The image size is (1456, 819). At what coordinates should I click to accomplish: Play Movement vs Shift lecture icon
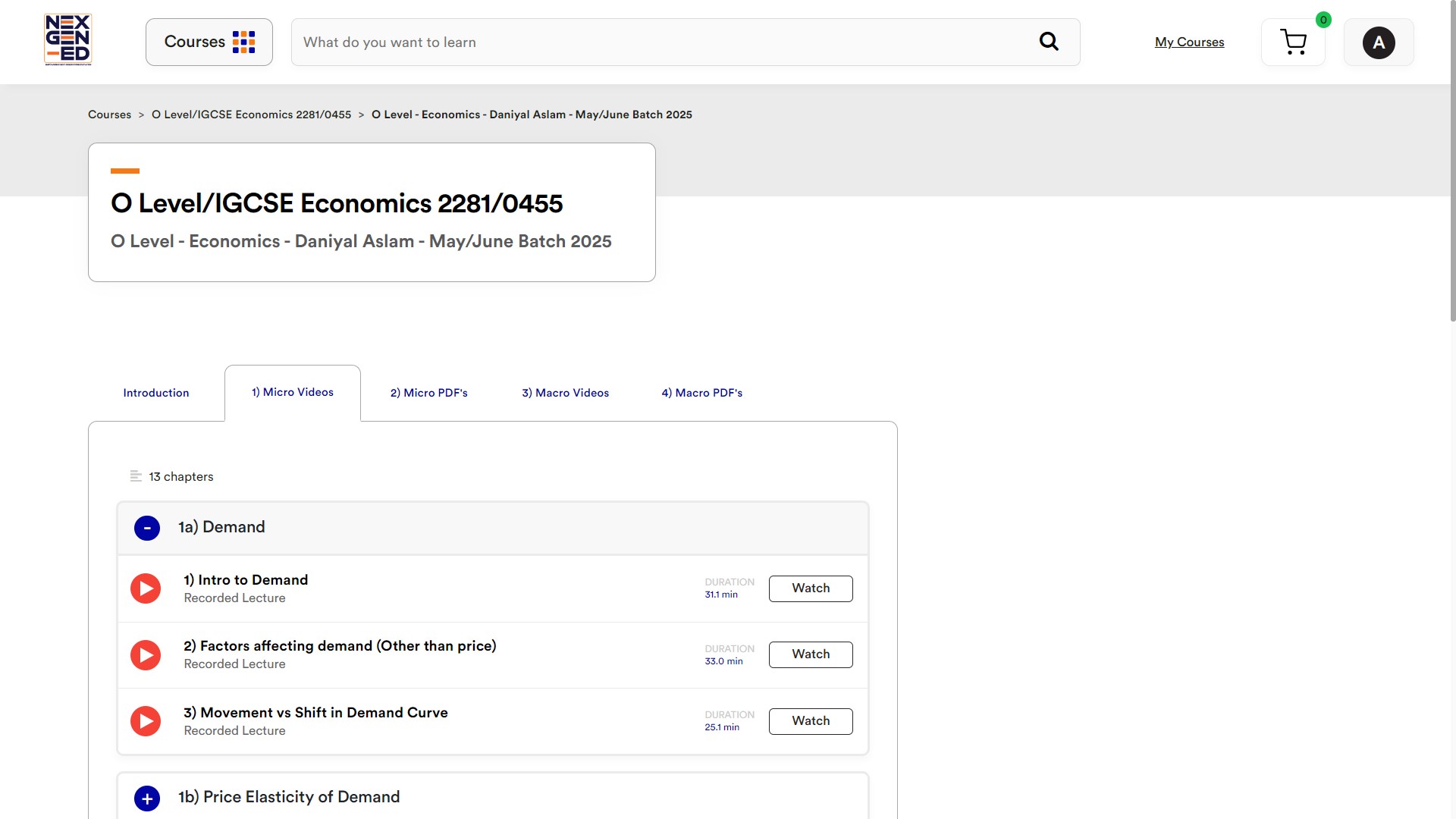(146, 721)
